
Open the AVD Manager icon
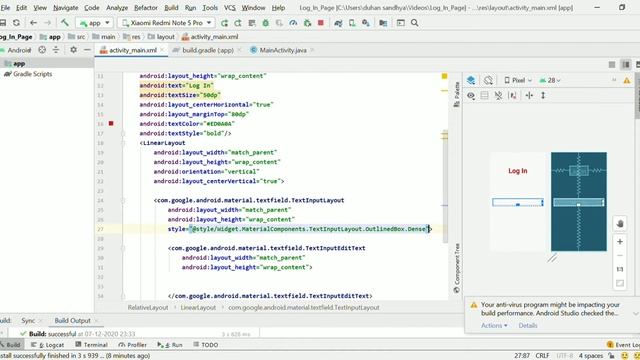pos(352,23)
